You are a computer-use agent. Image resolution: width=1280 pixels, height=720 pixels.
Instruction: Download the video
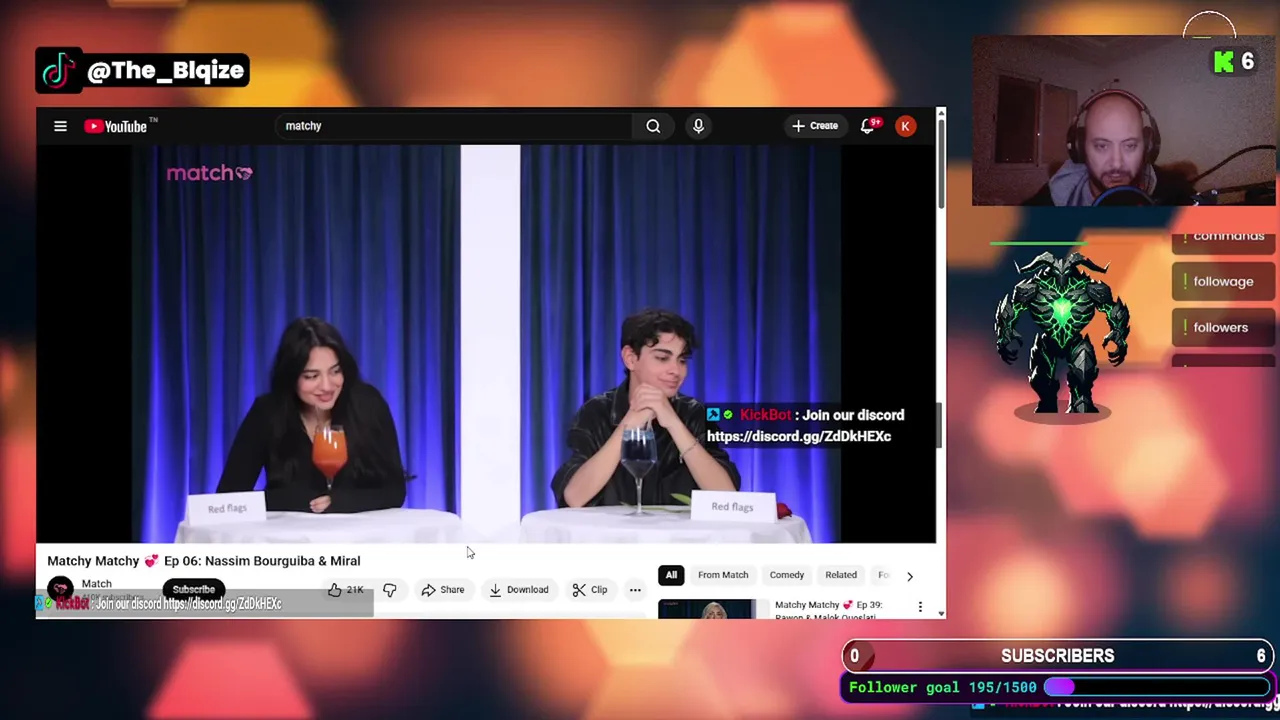519,590
